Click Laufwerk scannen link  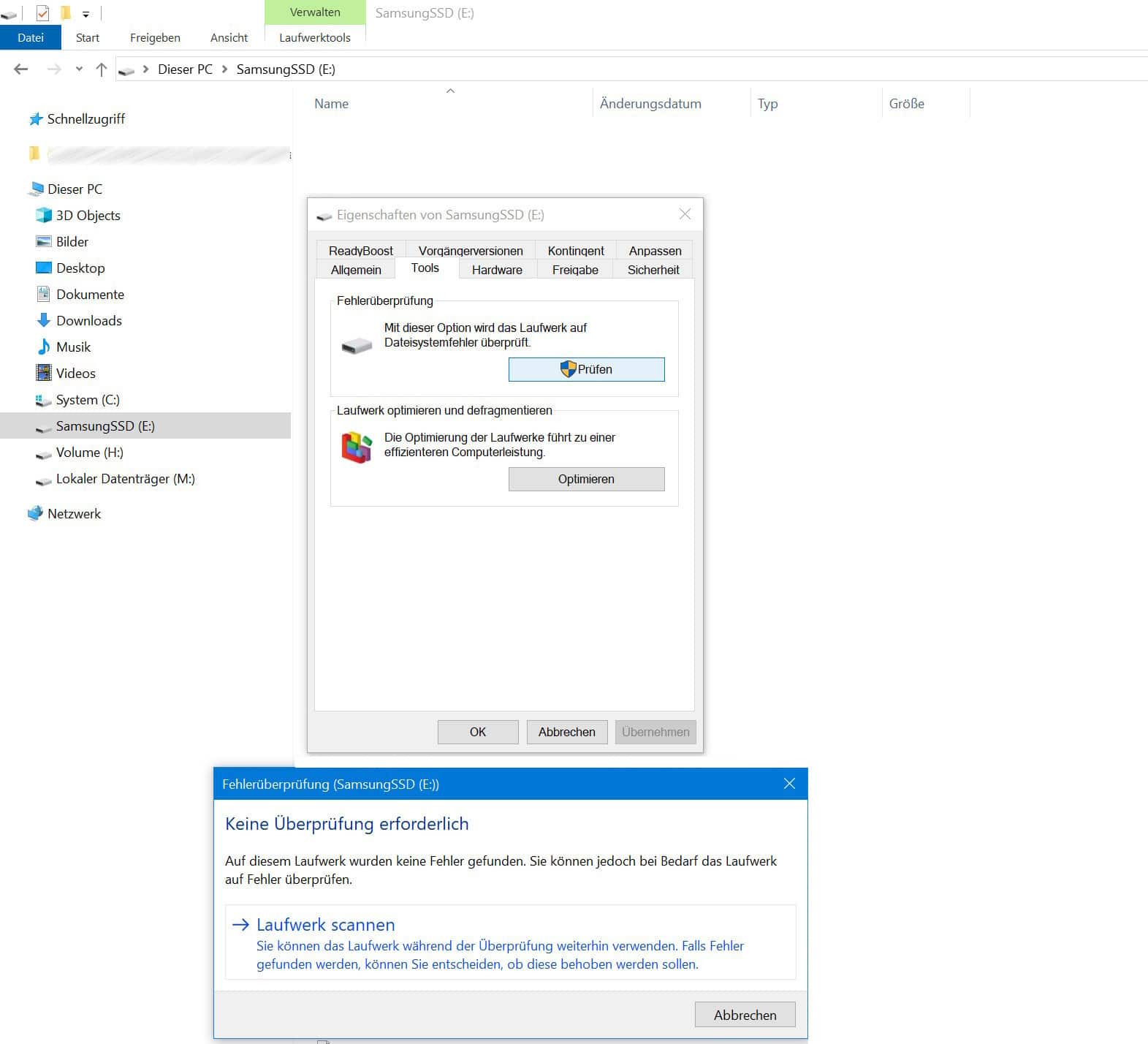(x=510, y=942)
